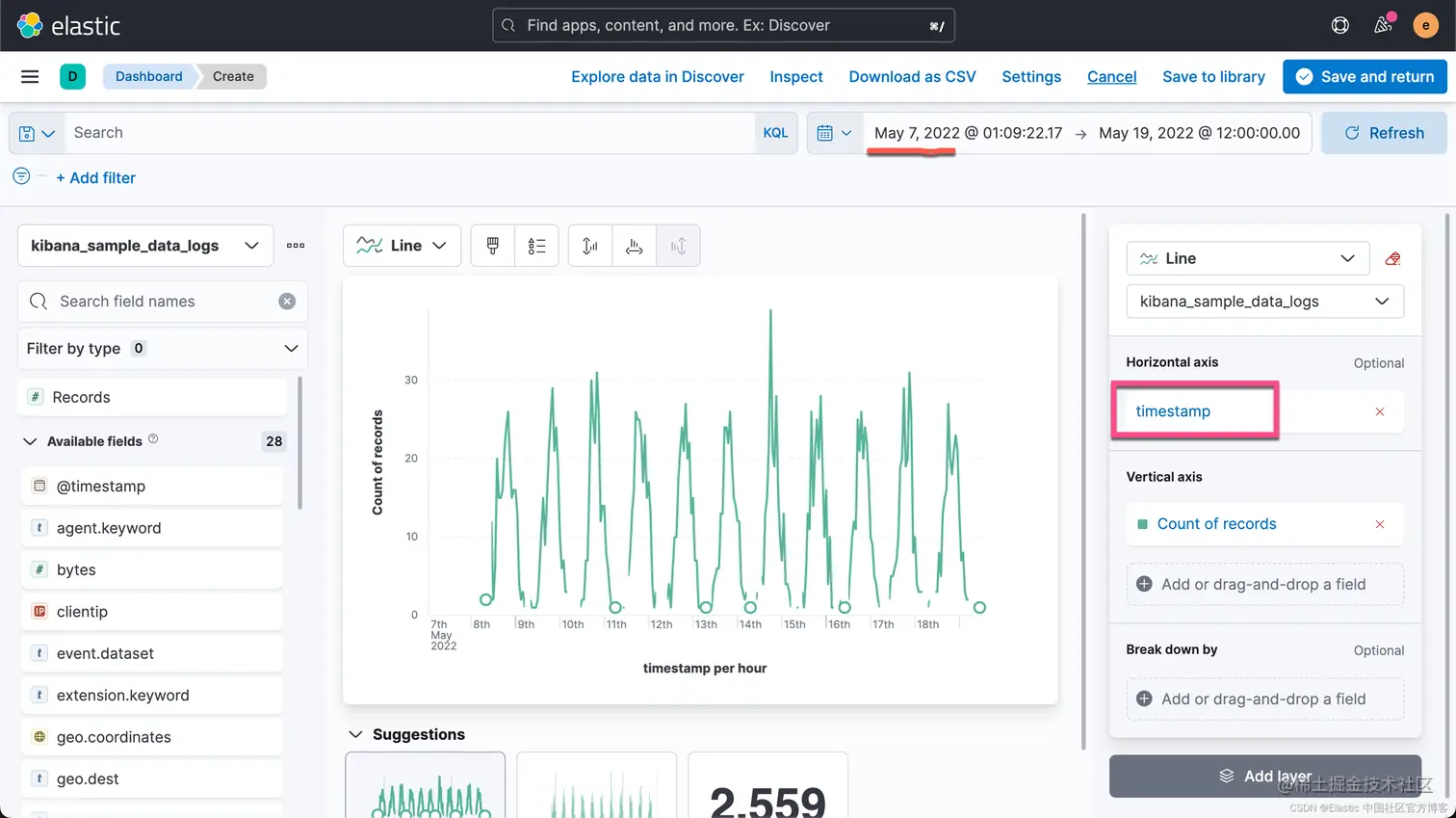Click Save and return button
The image size is (1456, 818).
1365,77
